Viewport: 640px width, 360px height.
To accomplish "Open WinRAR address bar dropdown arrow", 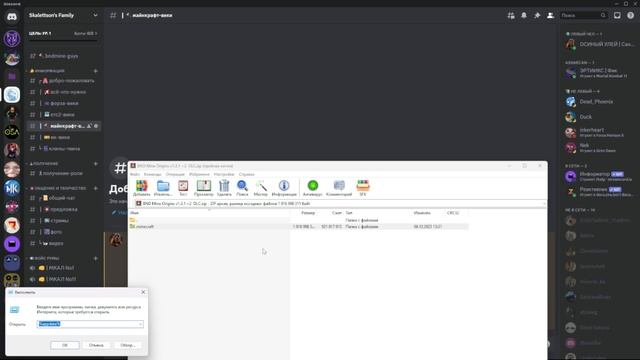I will [544, 203].
